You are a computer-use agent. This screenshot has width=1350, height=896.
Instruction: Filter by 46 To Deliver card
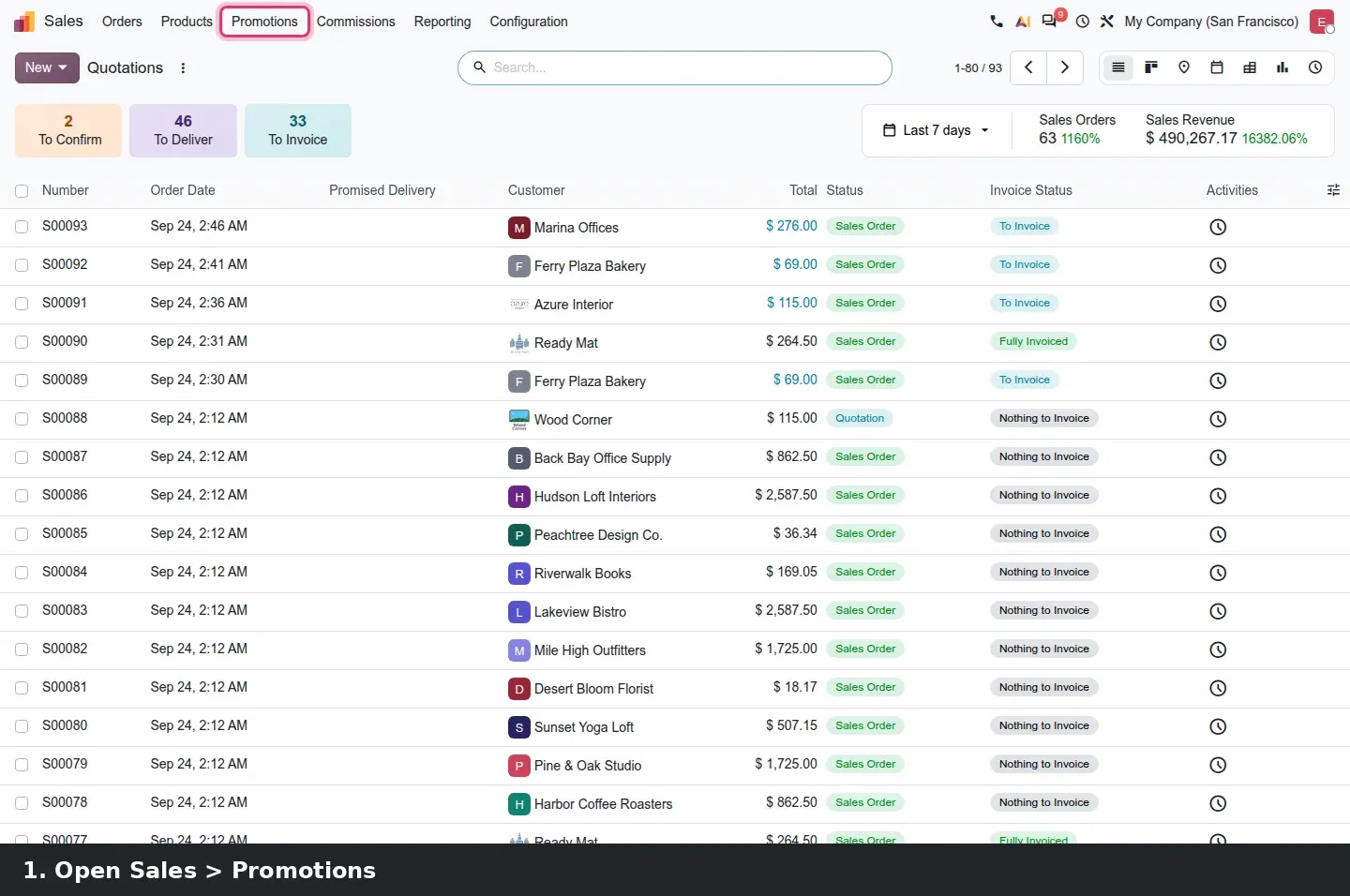(x=183, y=130)
